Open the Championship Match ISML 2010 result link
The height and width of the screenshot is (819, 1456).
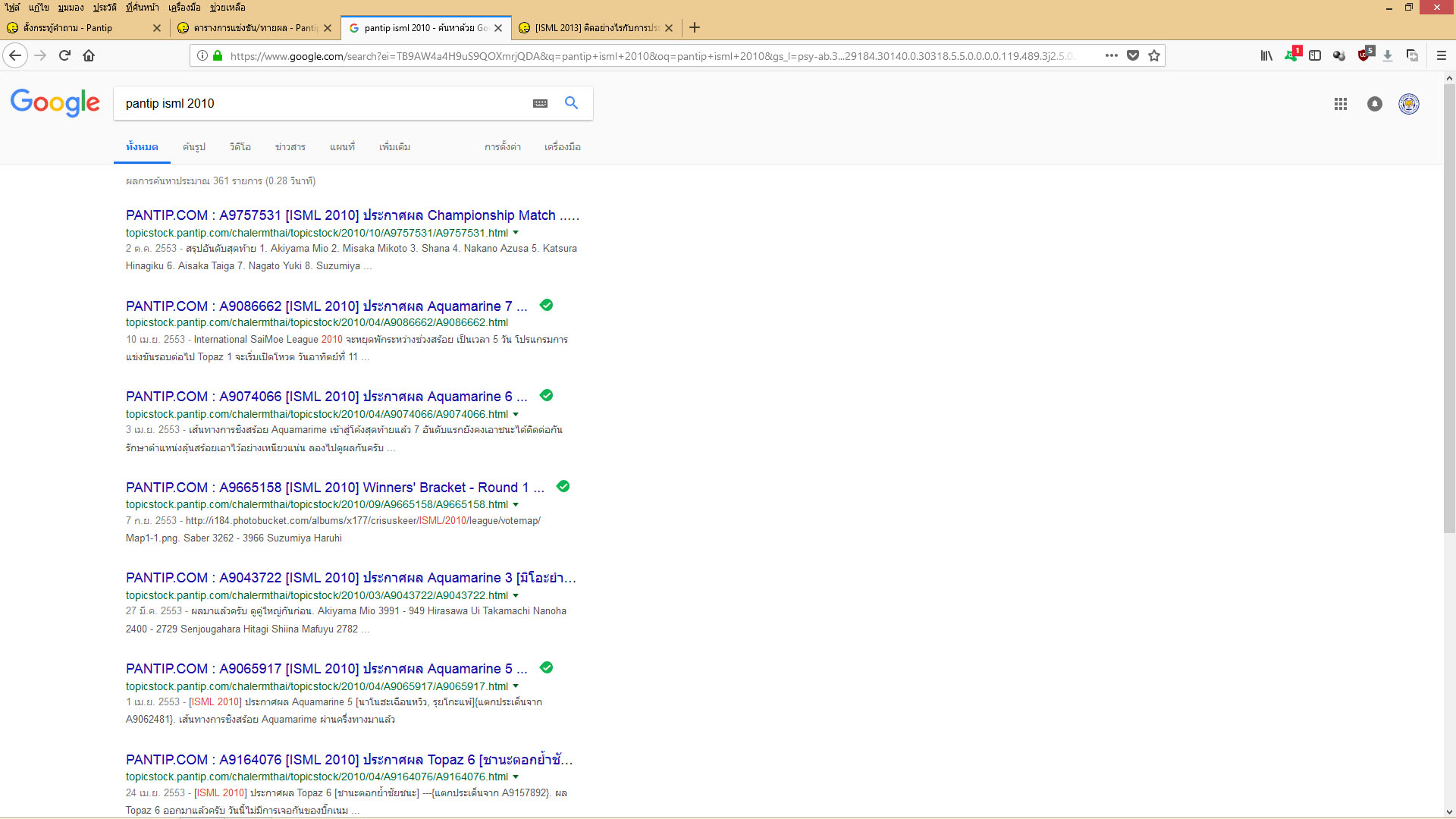[x=352, y=215]
